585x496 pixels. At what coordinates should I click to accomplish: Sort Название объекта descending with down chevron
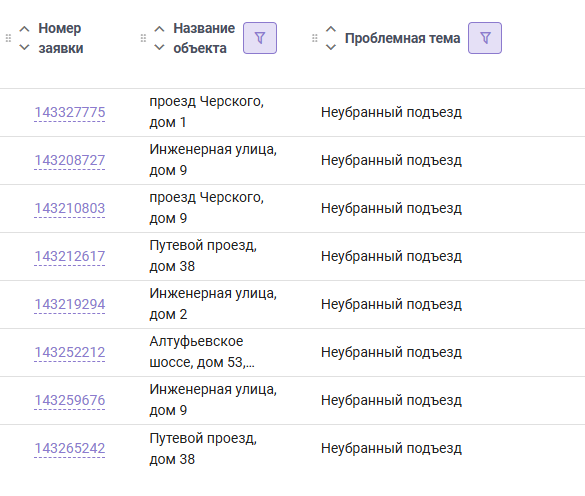159,47
